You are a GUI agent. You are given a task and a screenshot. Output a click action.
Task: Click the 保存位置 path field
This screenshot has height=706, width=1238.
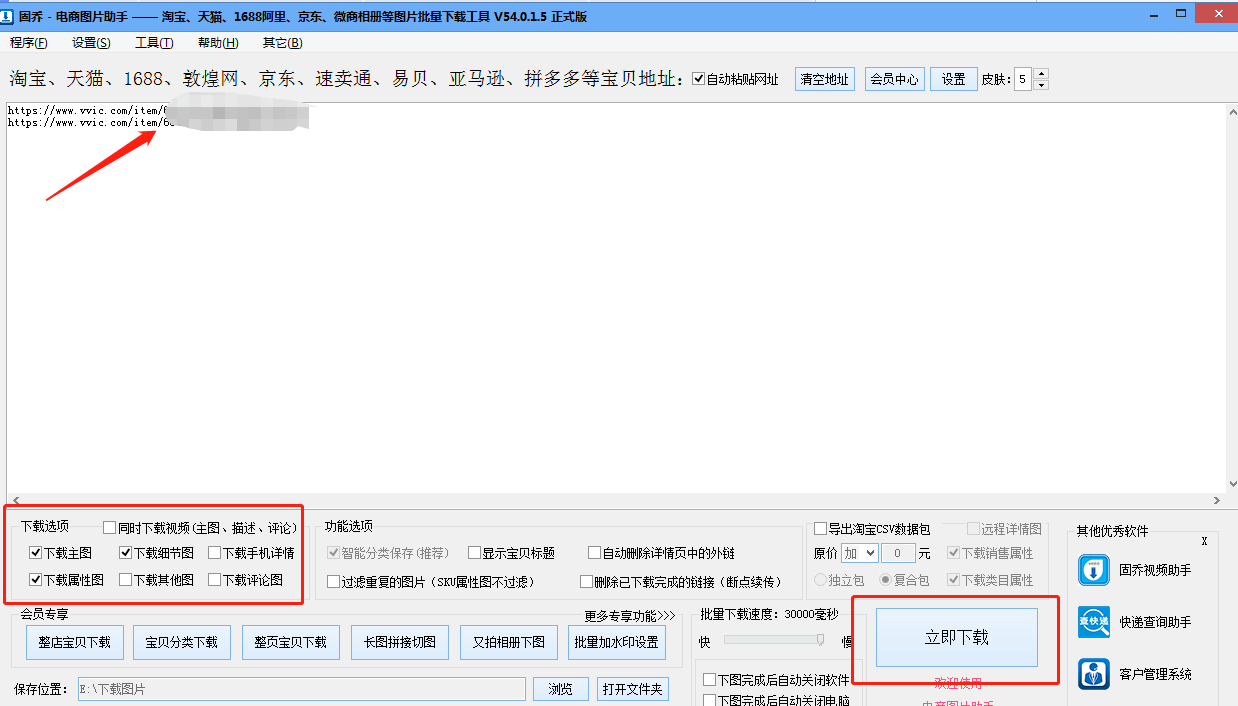pyautogui.click(x=301, y=689)
